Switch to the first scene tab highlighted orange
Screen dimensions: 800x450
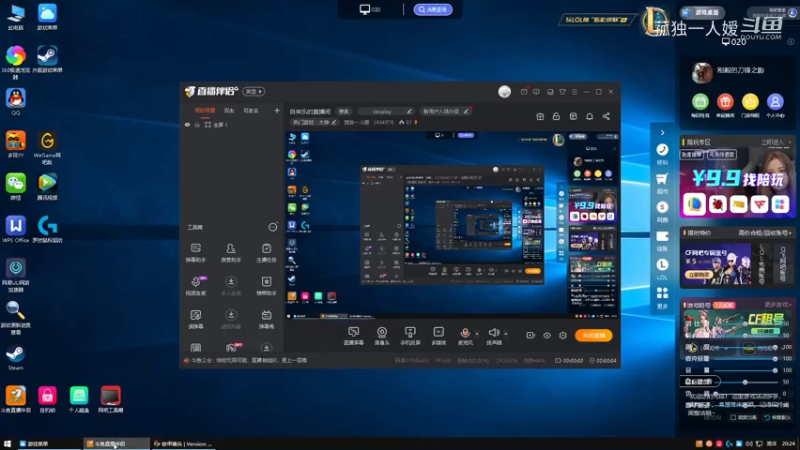pyautogui.click(x=205, y=110)
